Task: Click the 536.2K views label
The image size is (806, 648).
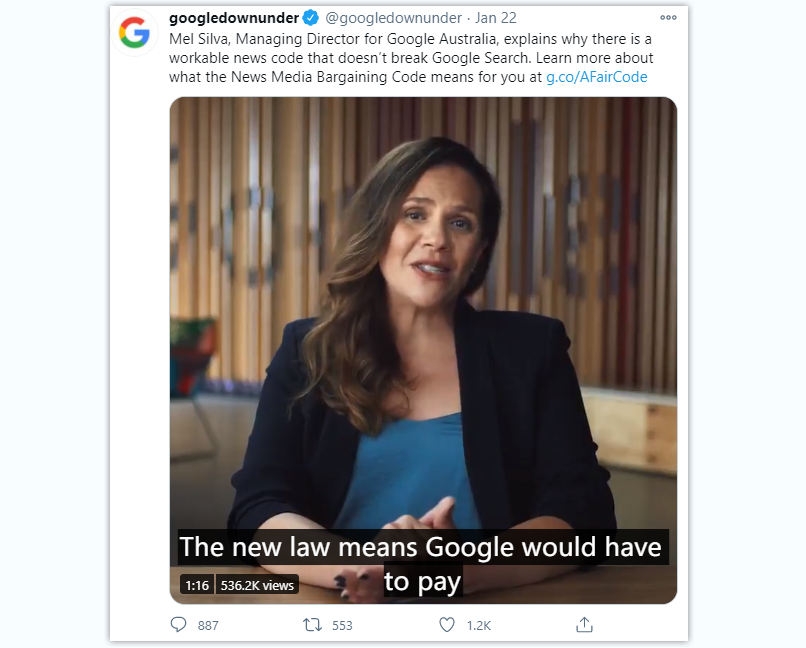Action: tap(257, 585)
